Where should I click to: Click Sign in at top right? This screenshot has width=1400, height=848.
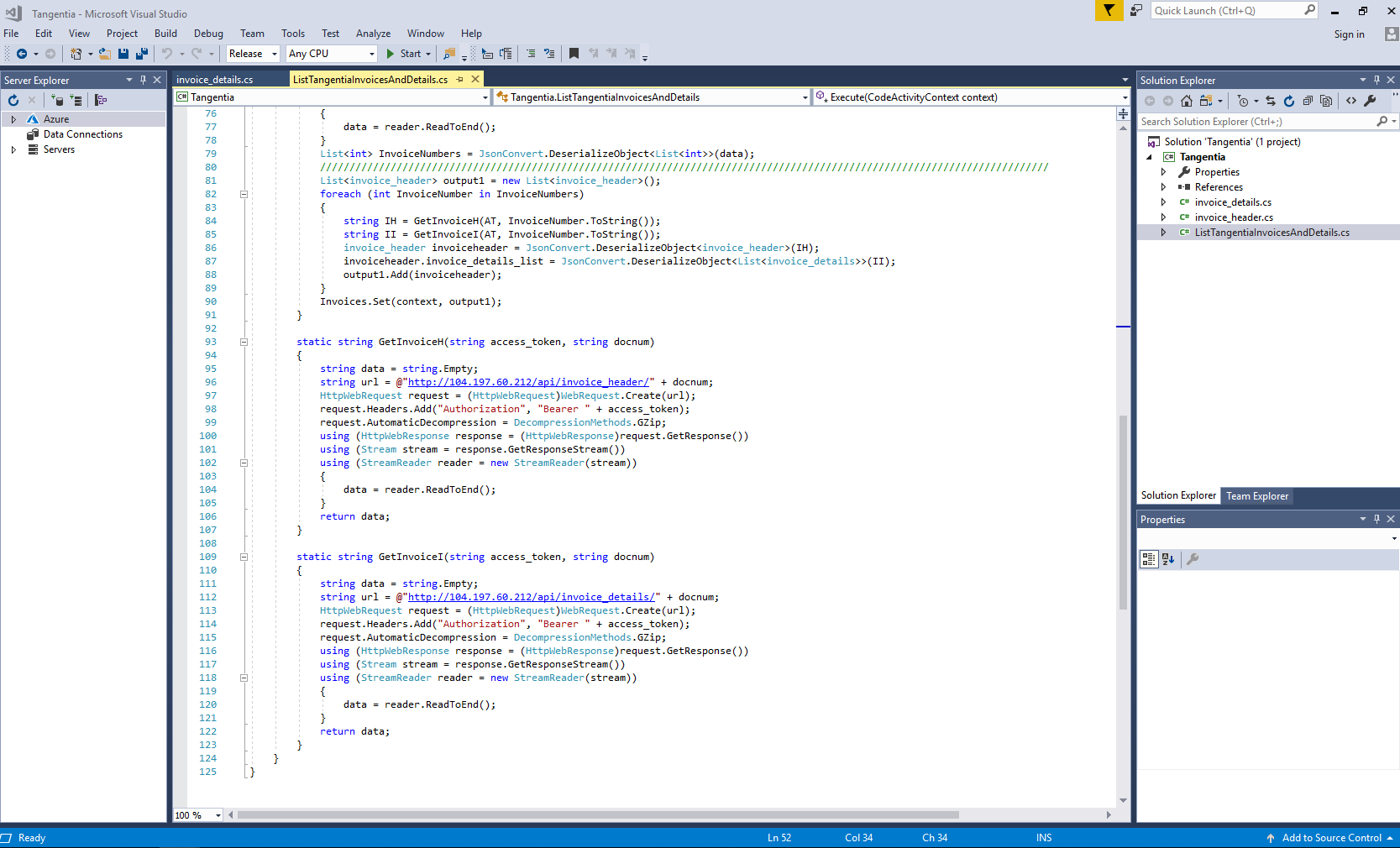click(1349, 34)
